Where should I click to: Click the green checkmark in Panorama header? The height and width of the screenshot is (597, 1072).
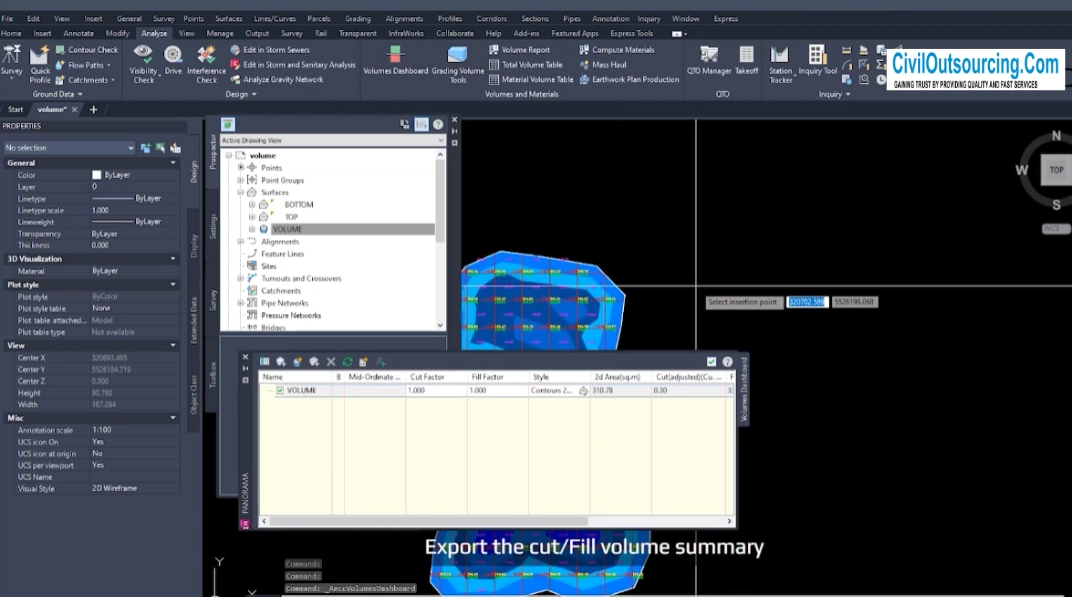[711, 362]
